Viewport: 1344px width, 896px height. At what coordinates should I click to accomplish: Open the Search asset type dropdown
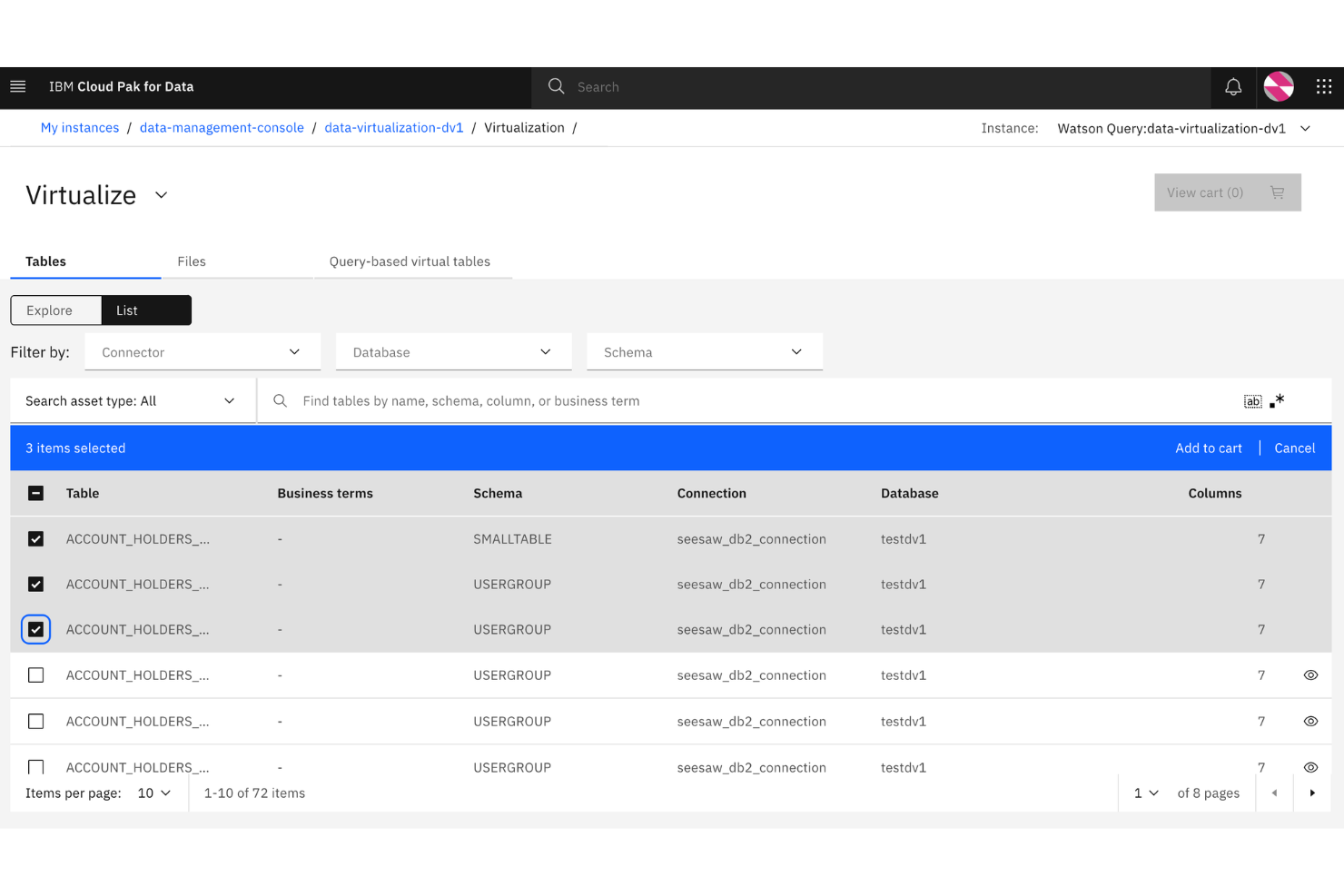133,401
